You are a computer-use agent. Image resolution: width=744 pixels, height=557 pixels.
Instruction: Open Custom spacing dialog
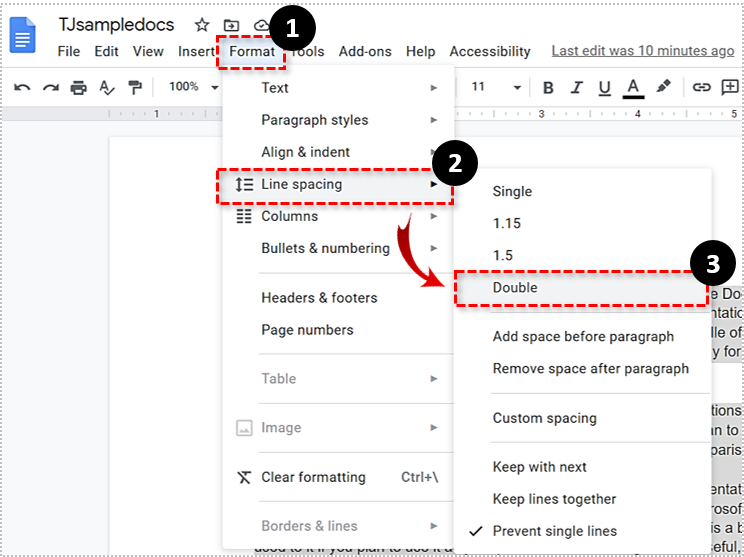(x=582, y=418)
